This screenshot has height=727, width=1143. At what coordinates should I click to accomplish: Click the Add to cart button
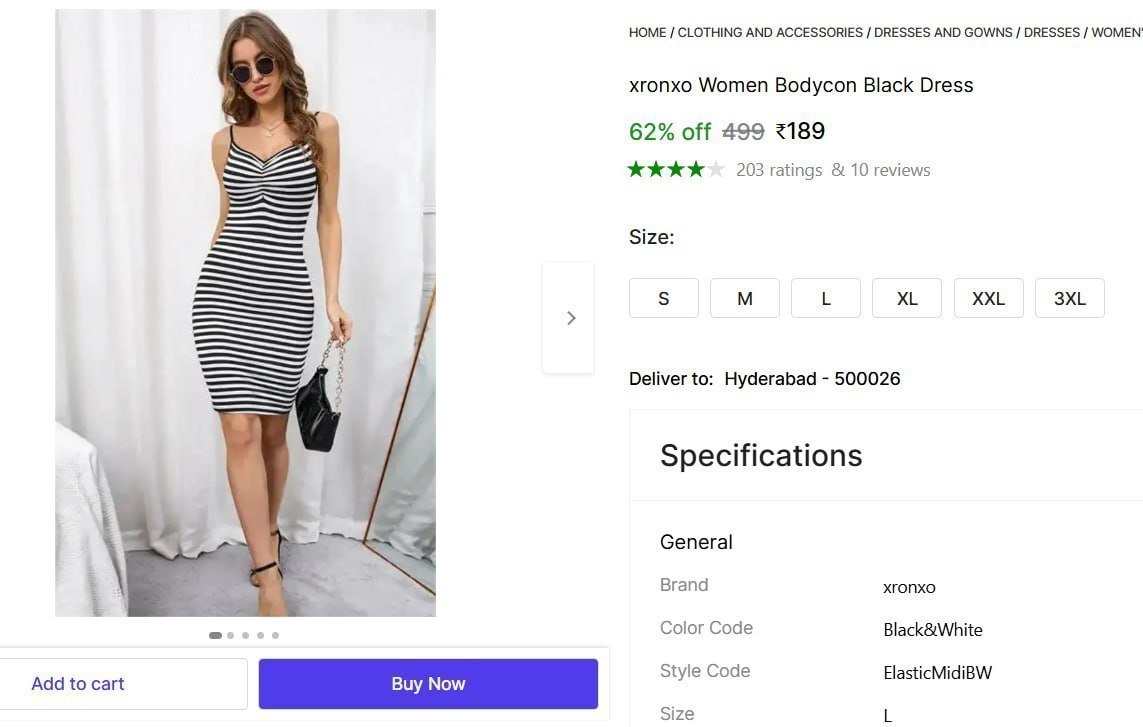77,684
